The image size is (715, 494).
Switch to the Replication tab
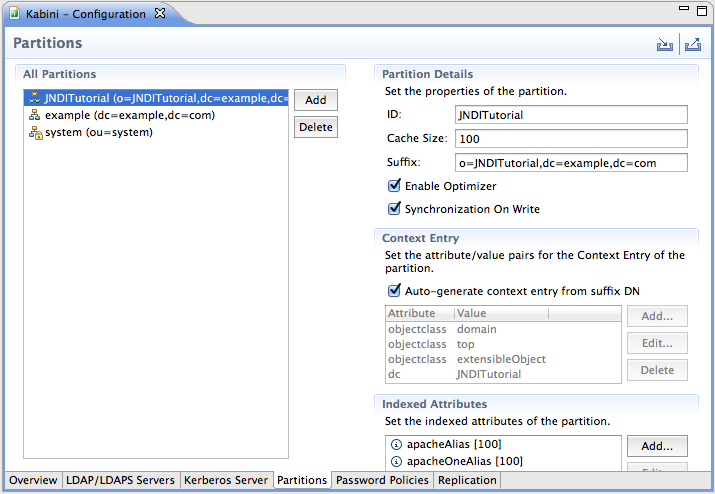pos(467,480)
